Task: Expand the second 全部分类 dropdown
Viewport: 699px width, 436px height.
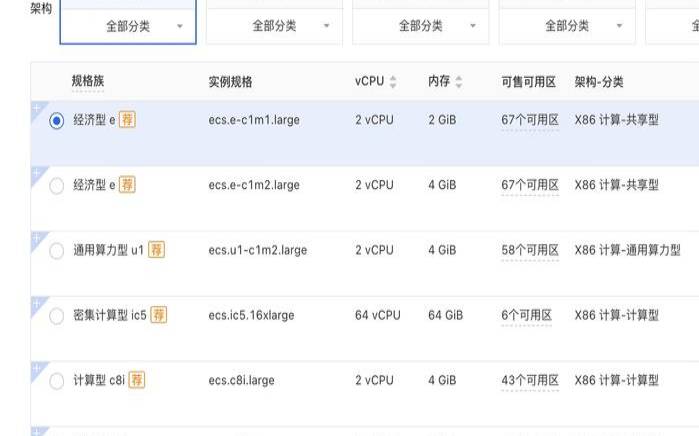Action: coord(274,26)
